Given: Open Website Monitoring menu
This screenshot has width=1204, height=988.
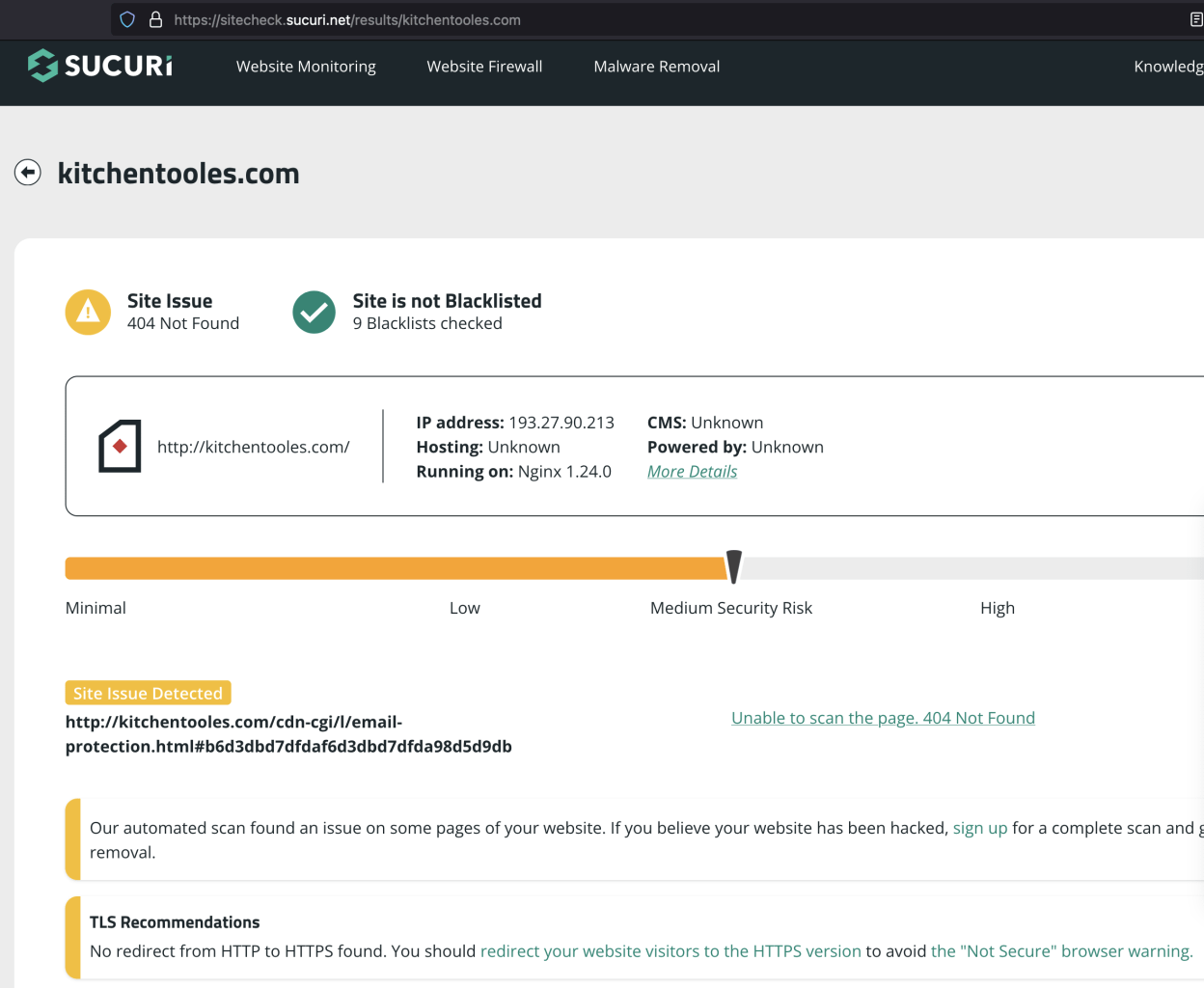Looking at the screenshot, I should tap(306, 67).
